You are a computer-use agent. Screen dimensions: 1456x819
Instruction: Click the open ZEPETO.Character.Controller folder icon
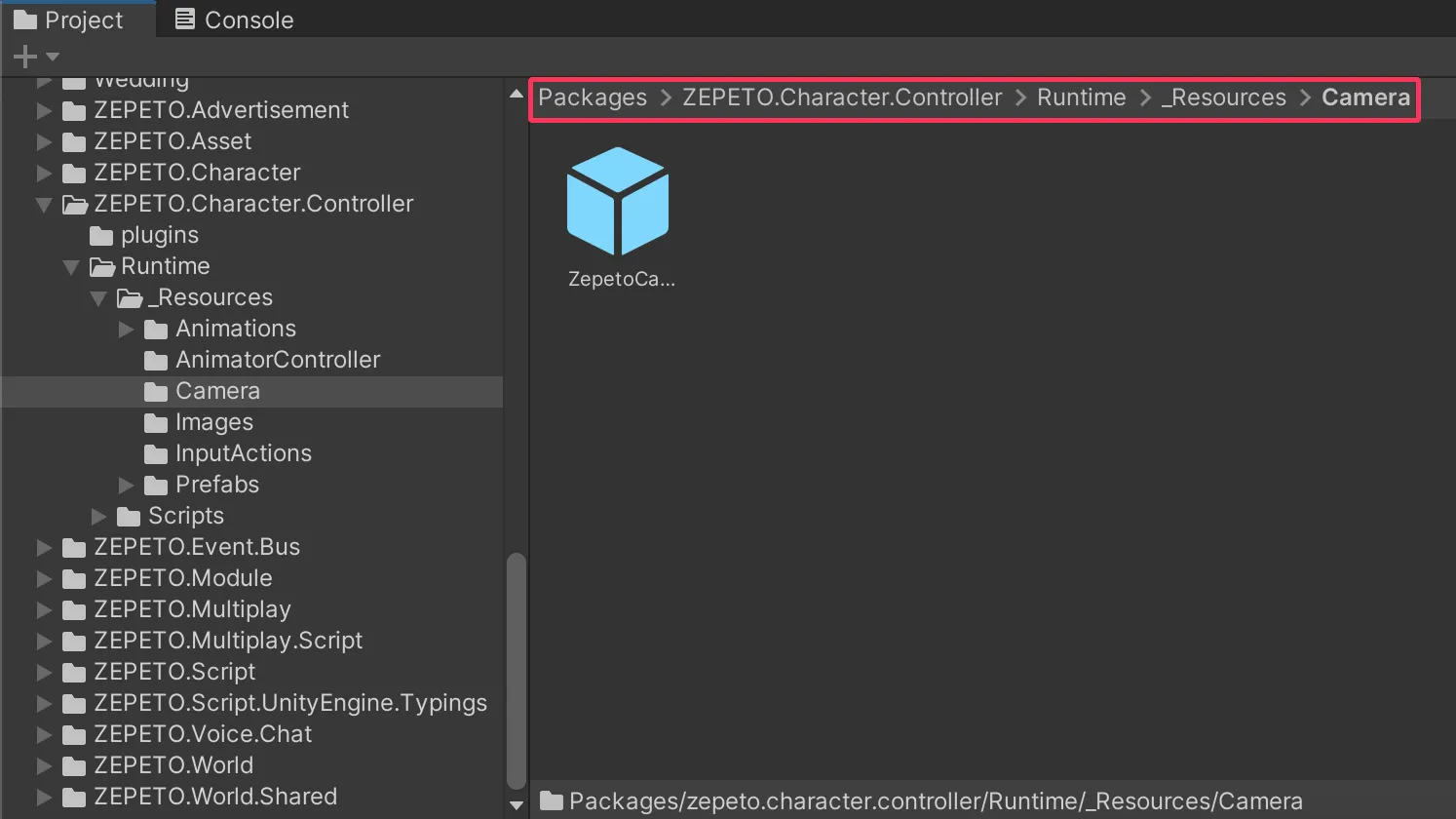pos(75,205)
